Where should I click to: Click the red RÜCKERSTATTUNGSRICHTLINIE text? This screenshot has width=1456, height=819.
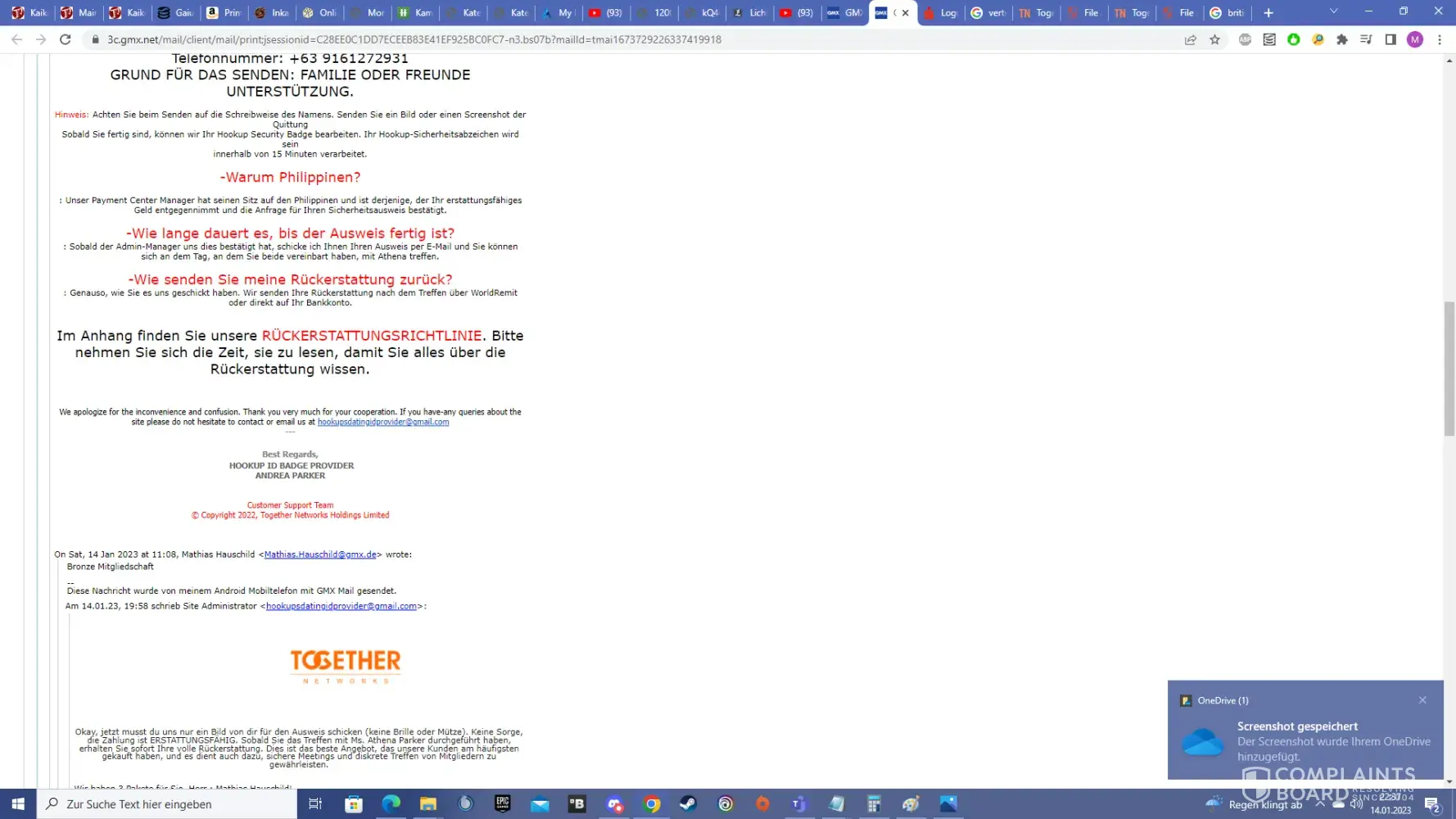[372, 336]
